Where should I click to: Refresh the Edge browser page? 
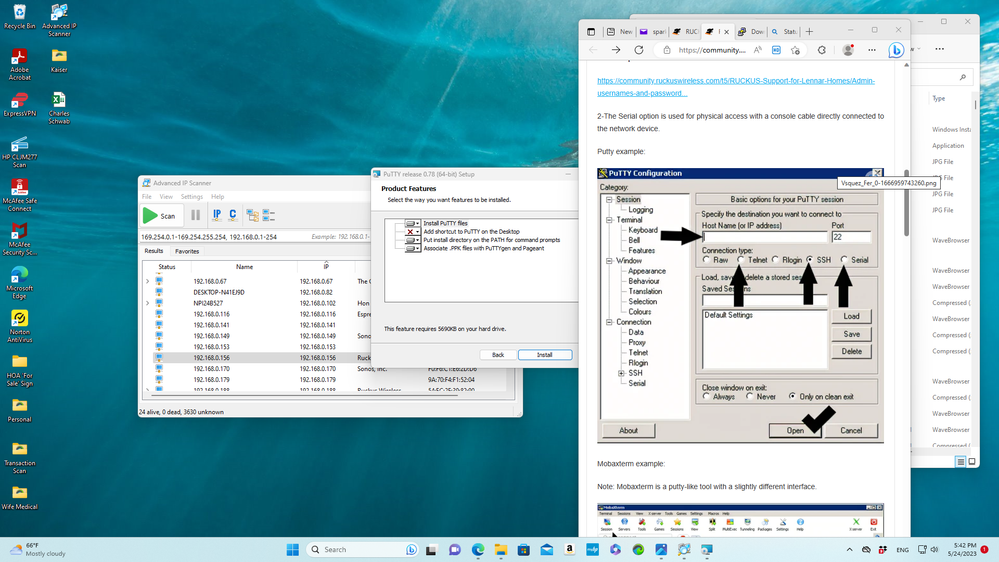click(641, 50)
